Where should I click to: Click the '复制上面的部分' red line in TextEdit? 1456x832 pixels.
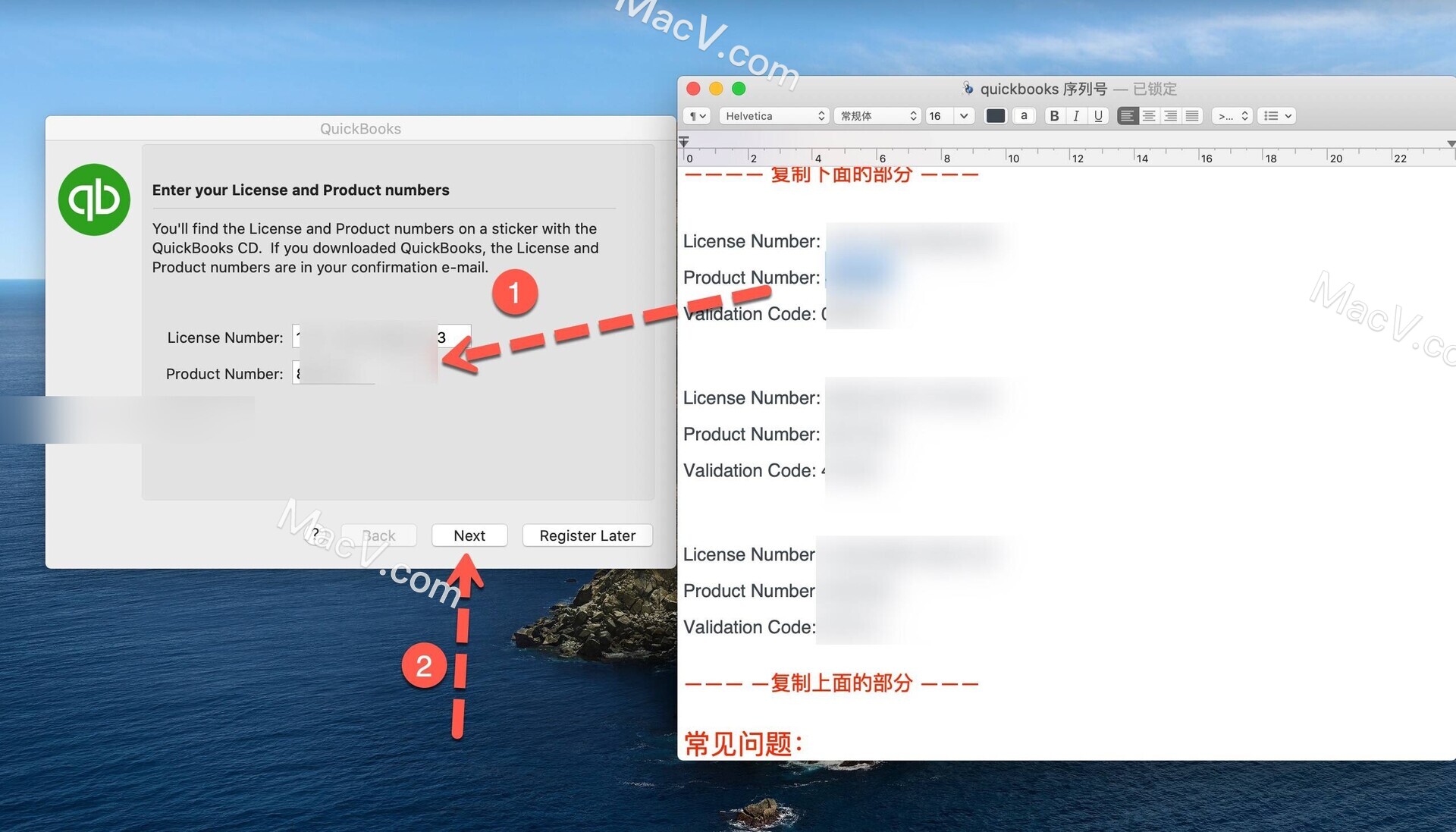tap(832, 683)
